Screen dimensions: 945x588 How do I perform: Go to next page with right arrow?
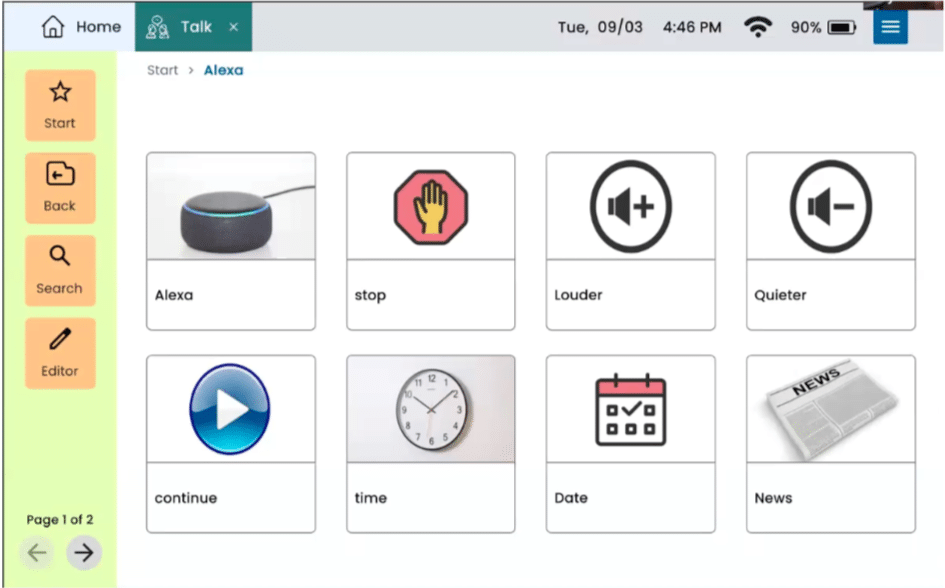click(84, 552)
